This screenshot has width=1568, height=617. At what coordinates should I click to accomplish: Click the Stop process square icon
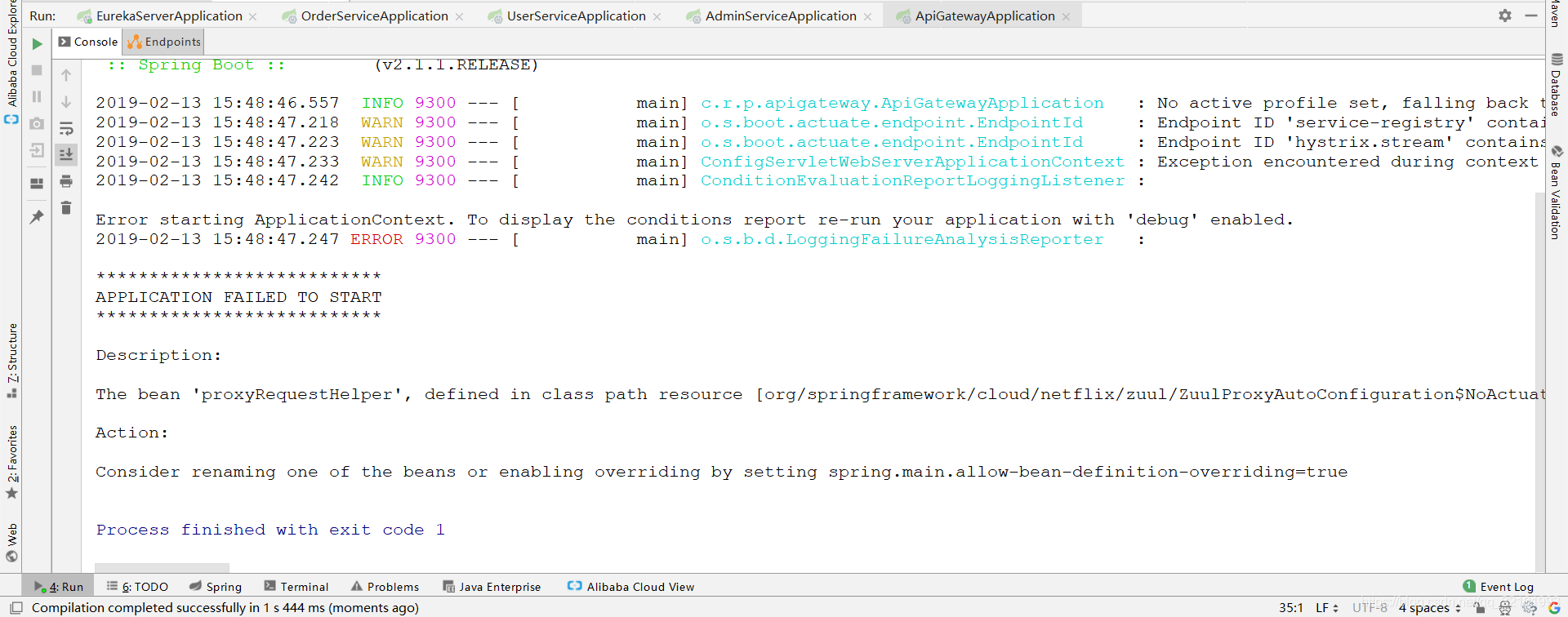coord(37,70)
